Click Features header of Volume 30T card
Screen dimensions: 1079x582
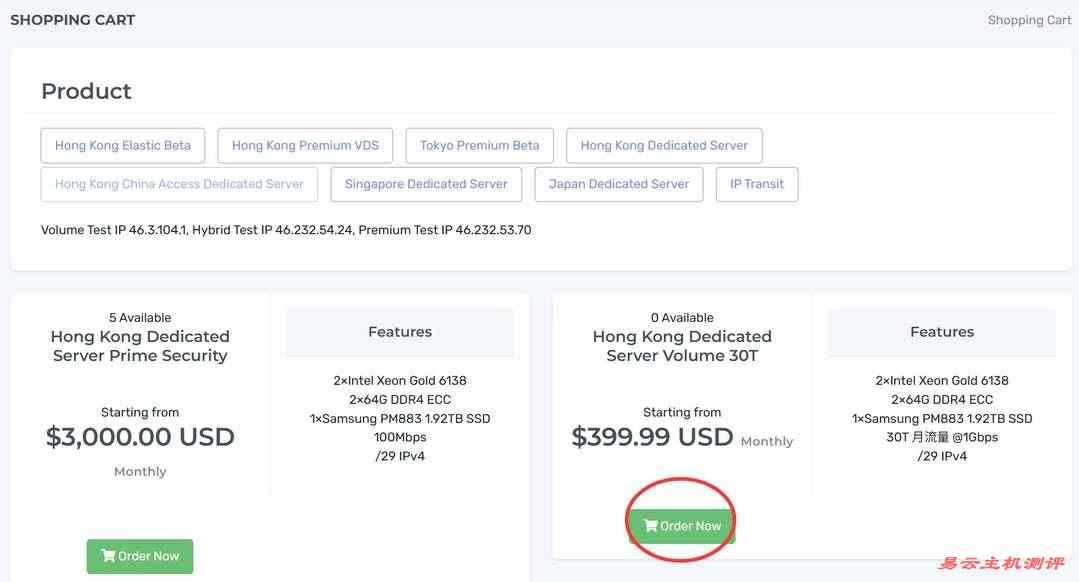942,332
